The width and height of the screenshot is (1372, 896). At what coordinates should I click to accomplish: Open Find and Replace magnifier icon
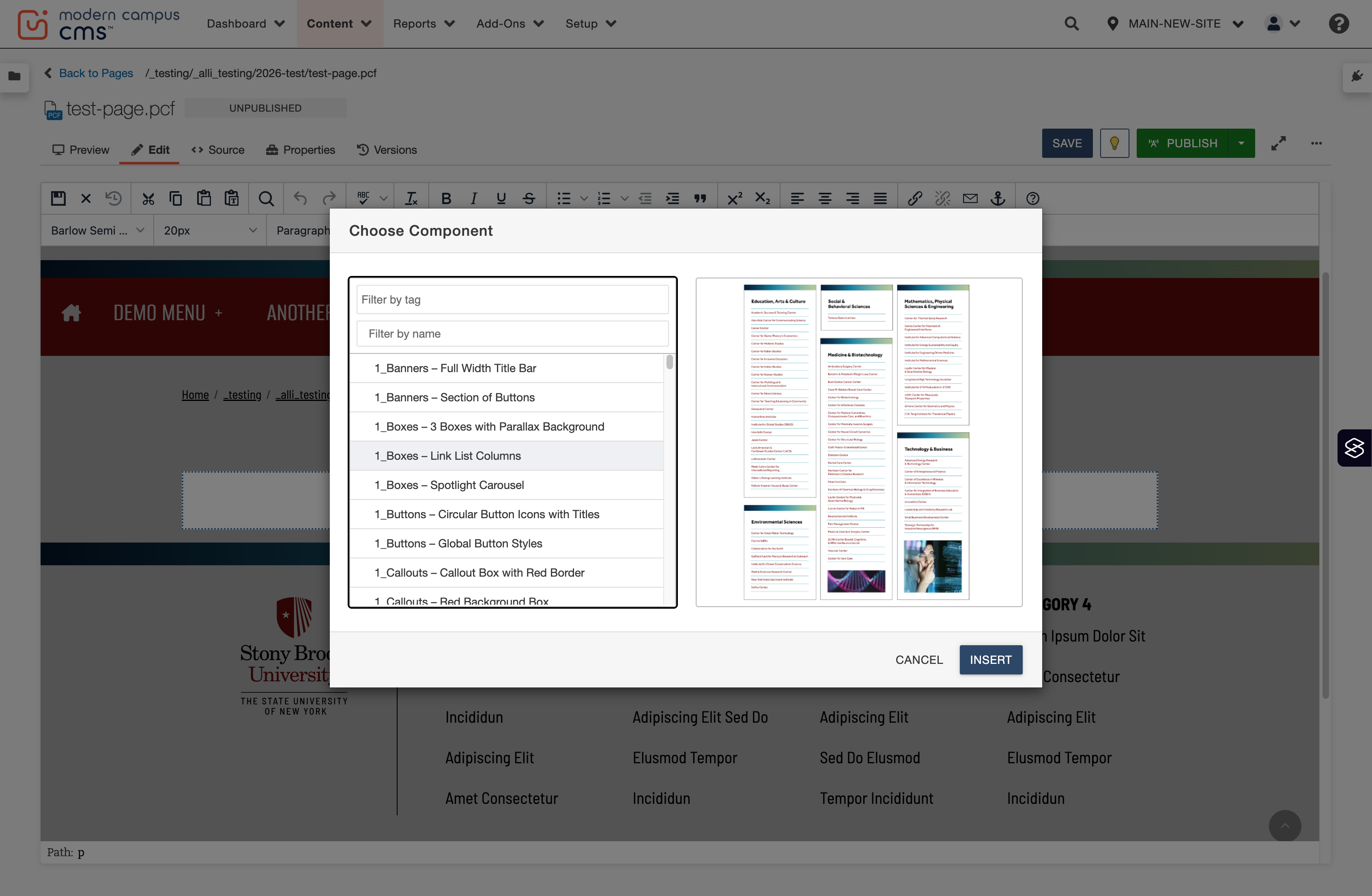coord(267,198)
